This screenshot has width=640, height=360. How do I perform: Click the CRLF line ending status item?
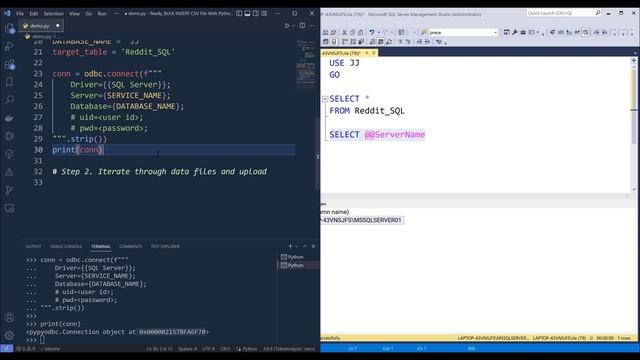[225, 349]
